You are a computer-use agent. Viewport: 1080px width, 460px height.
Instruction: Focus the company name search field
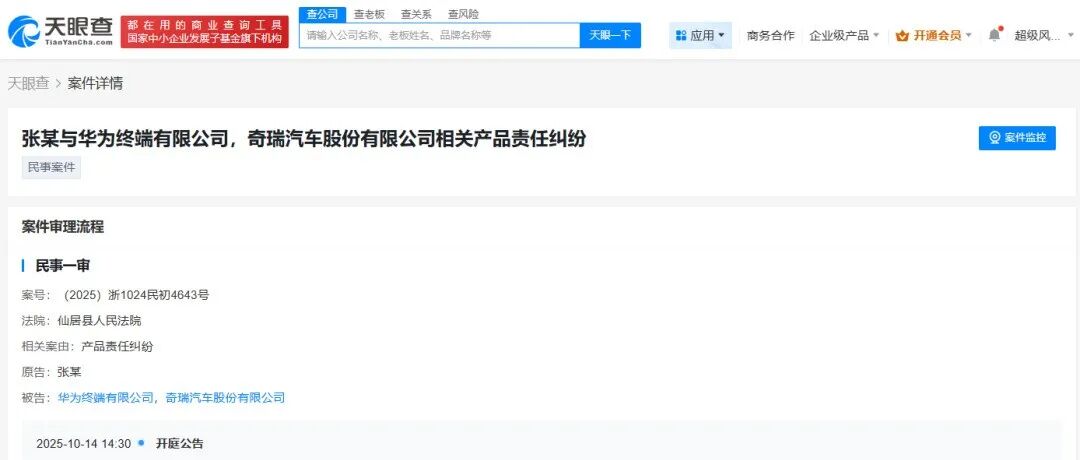(x=439, y=35)
